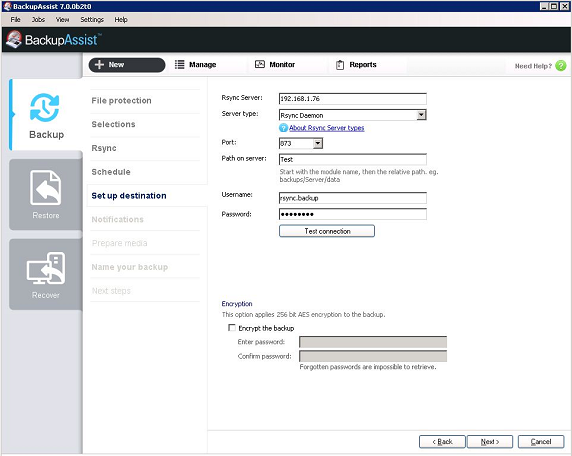Select the Schedule step in sidebar

point(111,172)
